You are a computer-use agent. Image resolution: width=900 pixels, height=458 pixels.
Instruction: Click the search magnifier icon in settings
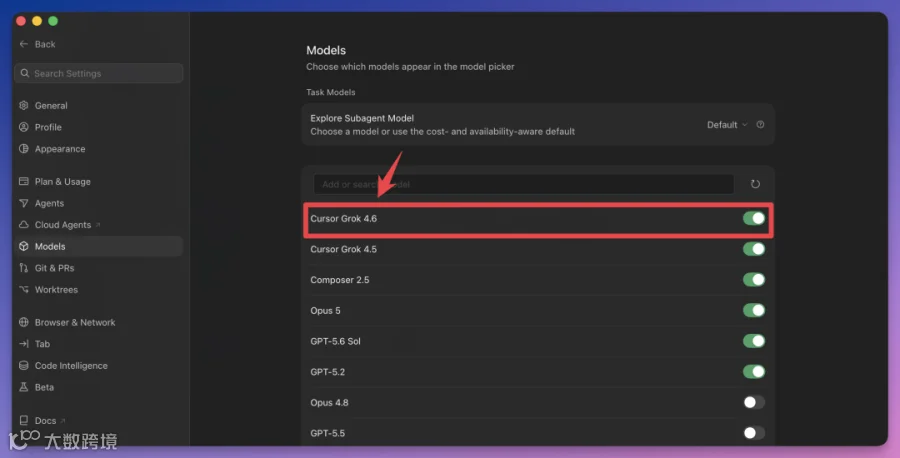(x=25, y=73)
